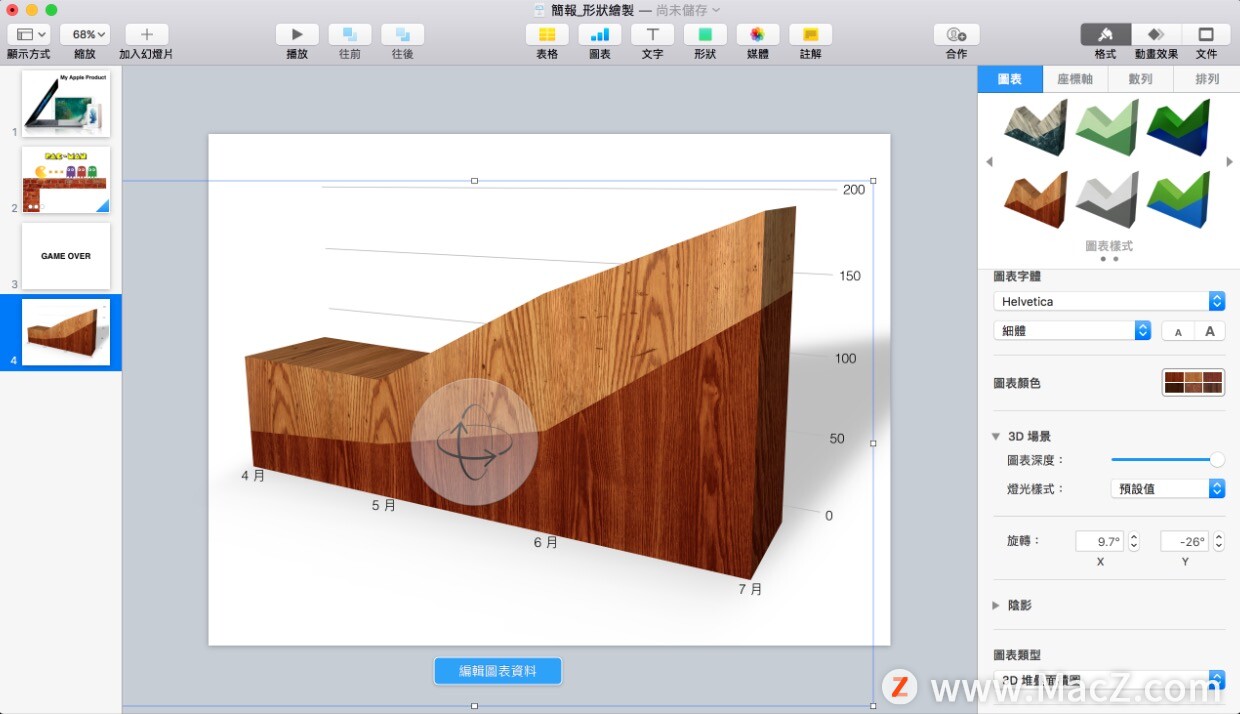
Task: Select slide 3 GAME OVER thumbnail
Action: point(66,256)
